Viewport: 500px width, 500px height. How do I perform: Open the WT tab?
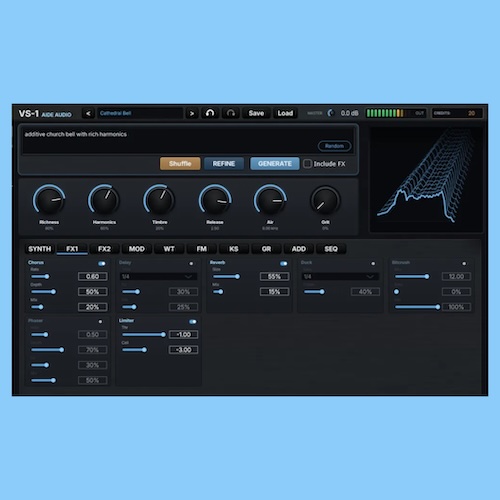(169, 249)
